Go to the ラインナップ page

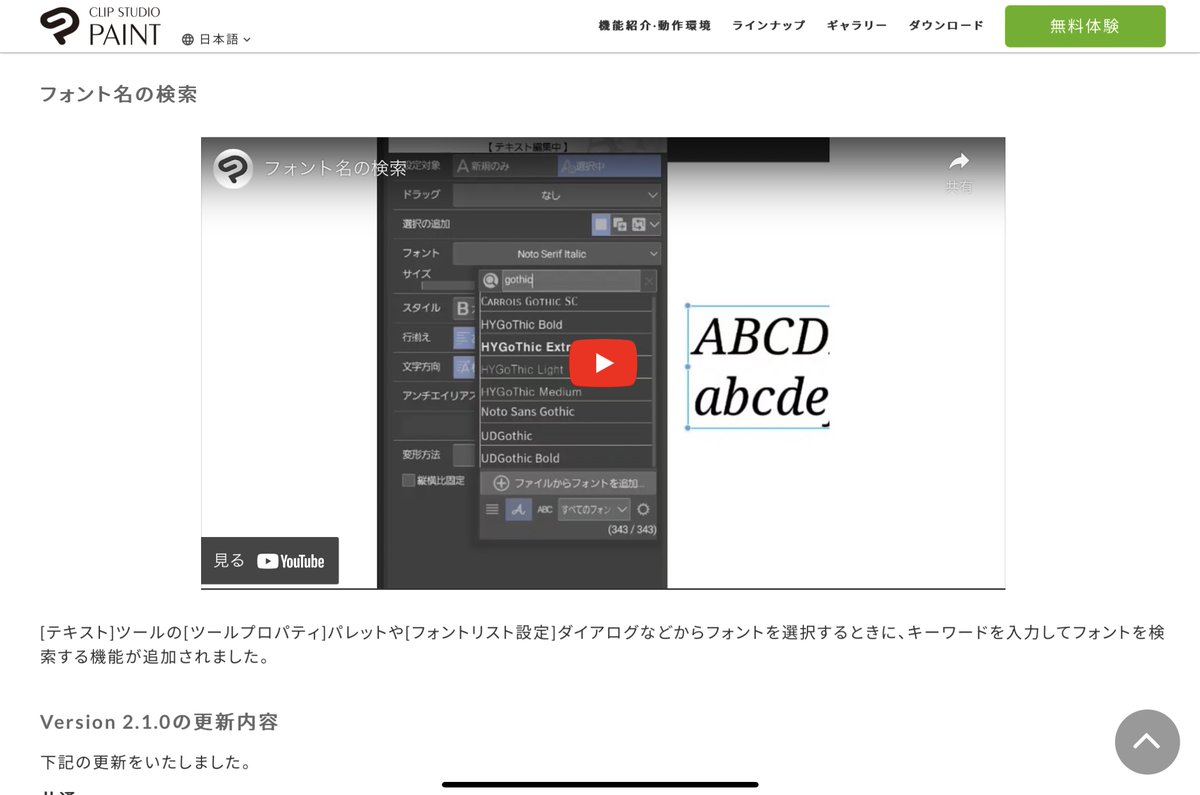[769, 26]
